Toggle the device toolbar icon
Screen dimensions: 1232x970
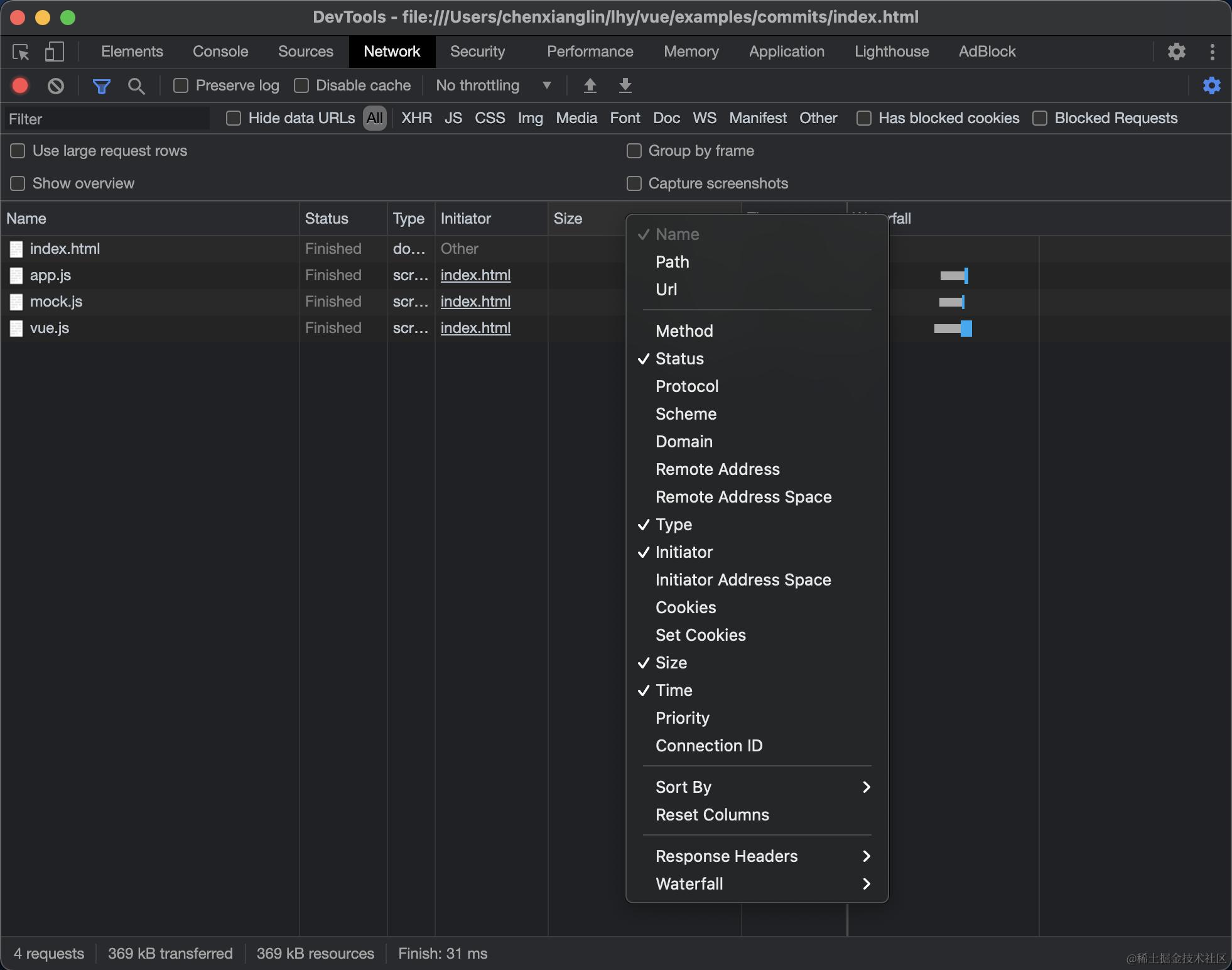[x=55, y=52]
